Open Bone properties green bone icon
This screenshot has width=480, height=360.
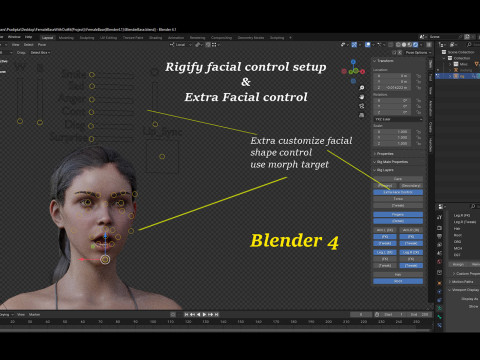[x=439, y=317]
